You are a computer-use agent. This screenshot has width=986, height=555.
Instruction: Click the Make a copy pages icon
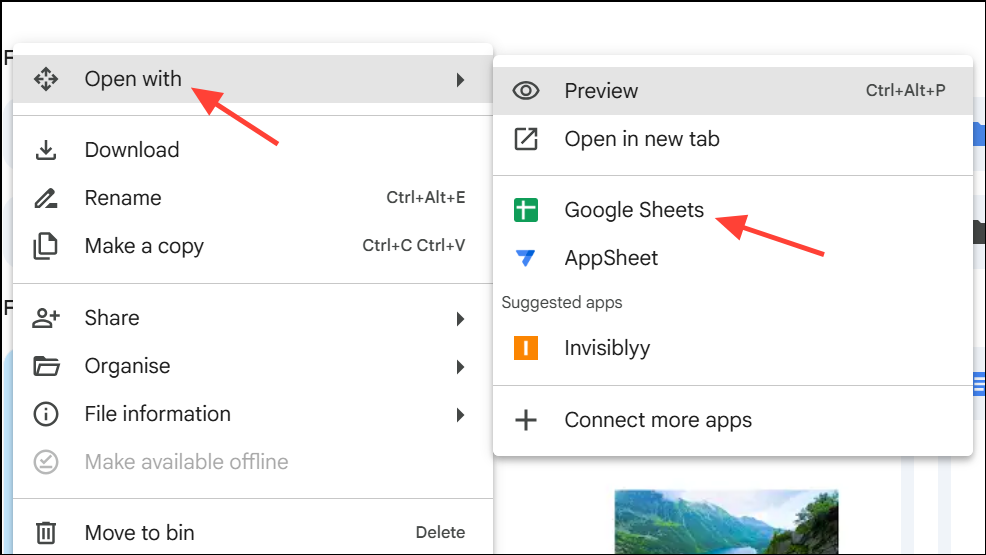coord(45,246)
